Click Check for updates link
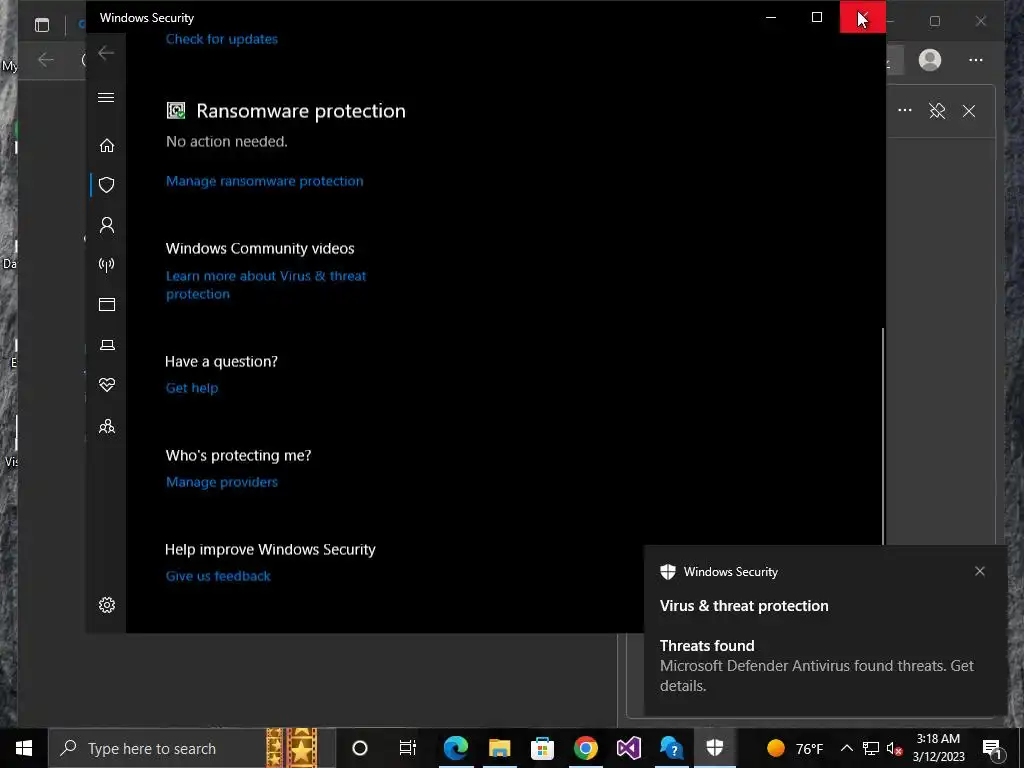This screenshot has height=768, width=1024. (x=221, y=39)
